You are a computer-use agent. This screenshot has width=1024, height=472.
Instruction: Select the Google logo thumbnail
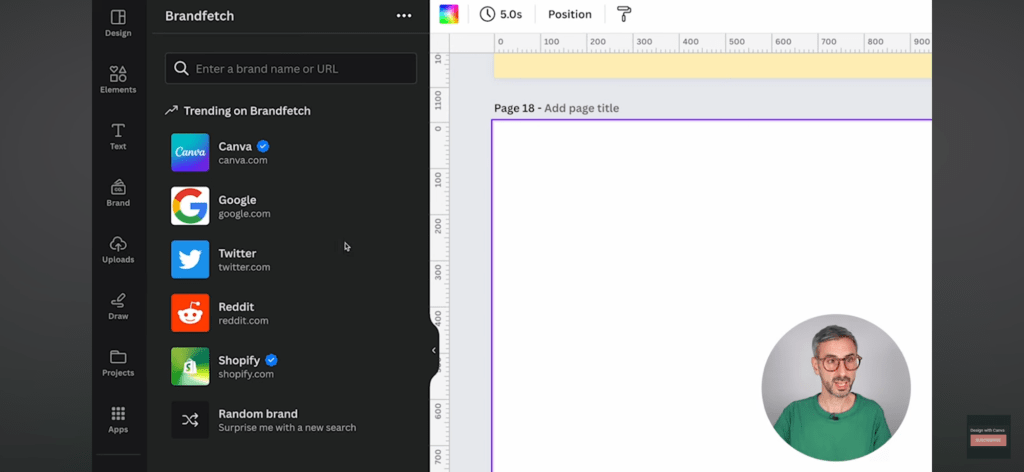pos(190,206)
